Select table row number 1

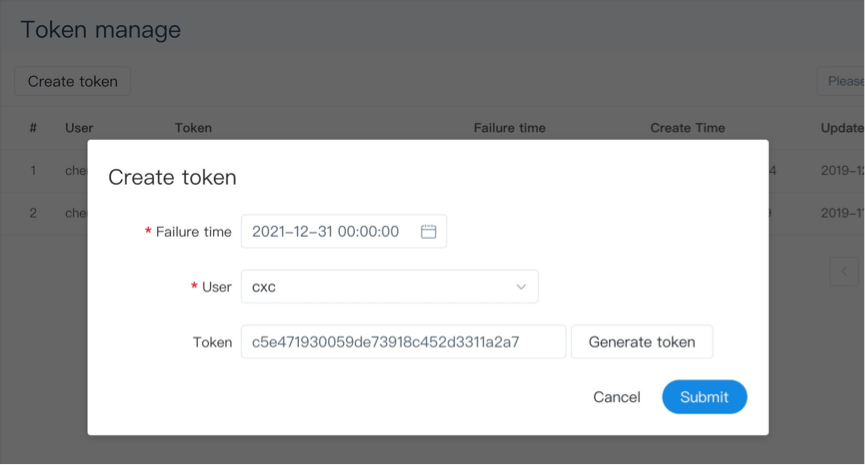(x=33, y=170)
